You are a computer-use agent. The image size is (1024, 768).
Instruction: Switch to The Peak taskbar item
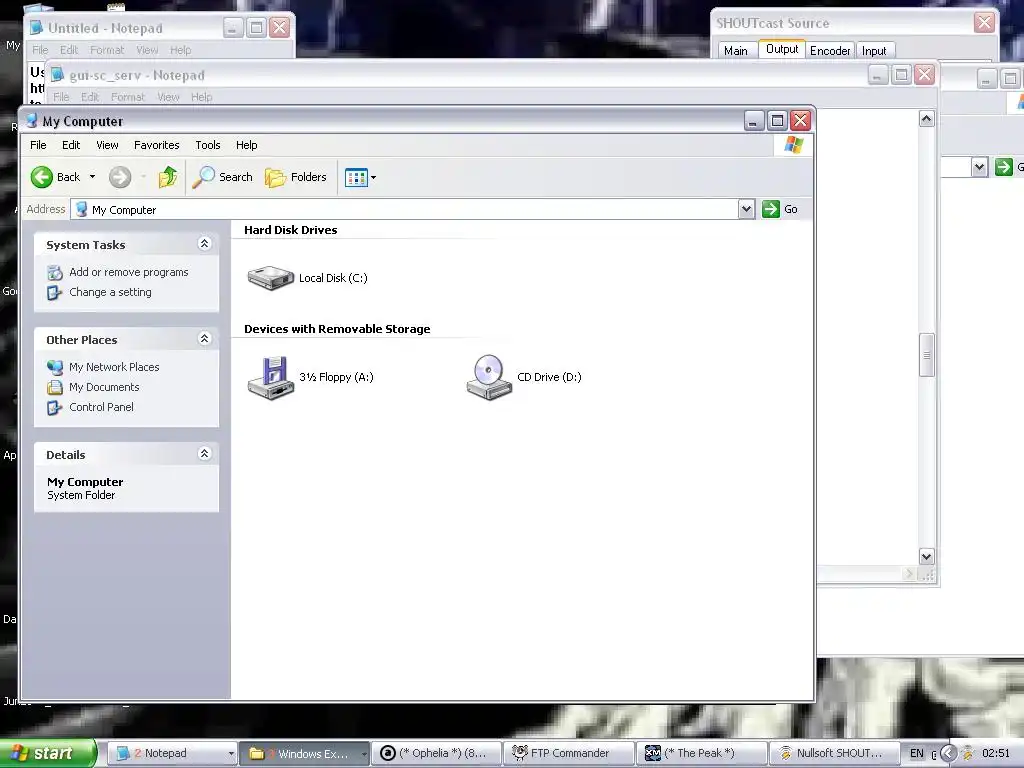pyautogui.click(x=702, y=753)
